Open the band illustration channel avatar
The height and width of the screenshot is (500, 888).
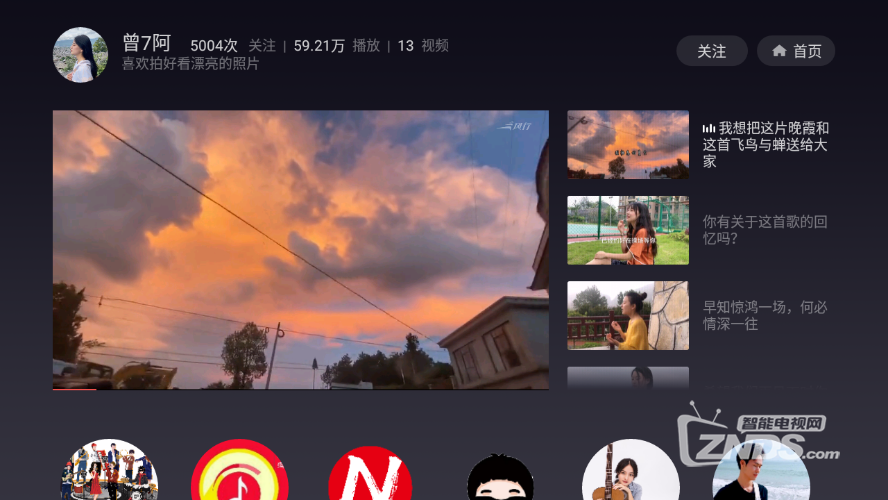click(109, 470)
